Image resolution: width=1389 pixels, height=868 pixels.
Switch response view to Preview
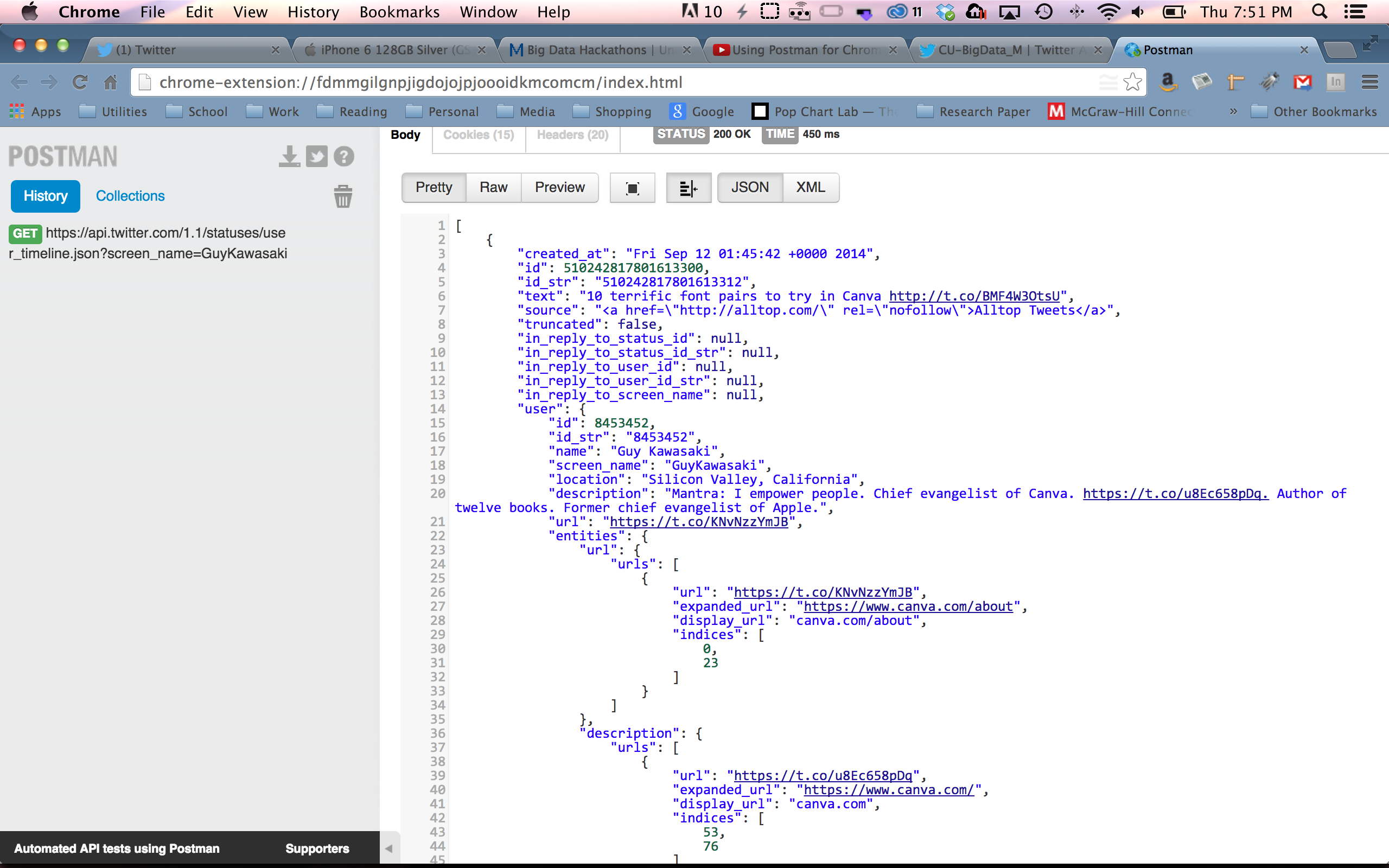tap(559, 188)
